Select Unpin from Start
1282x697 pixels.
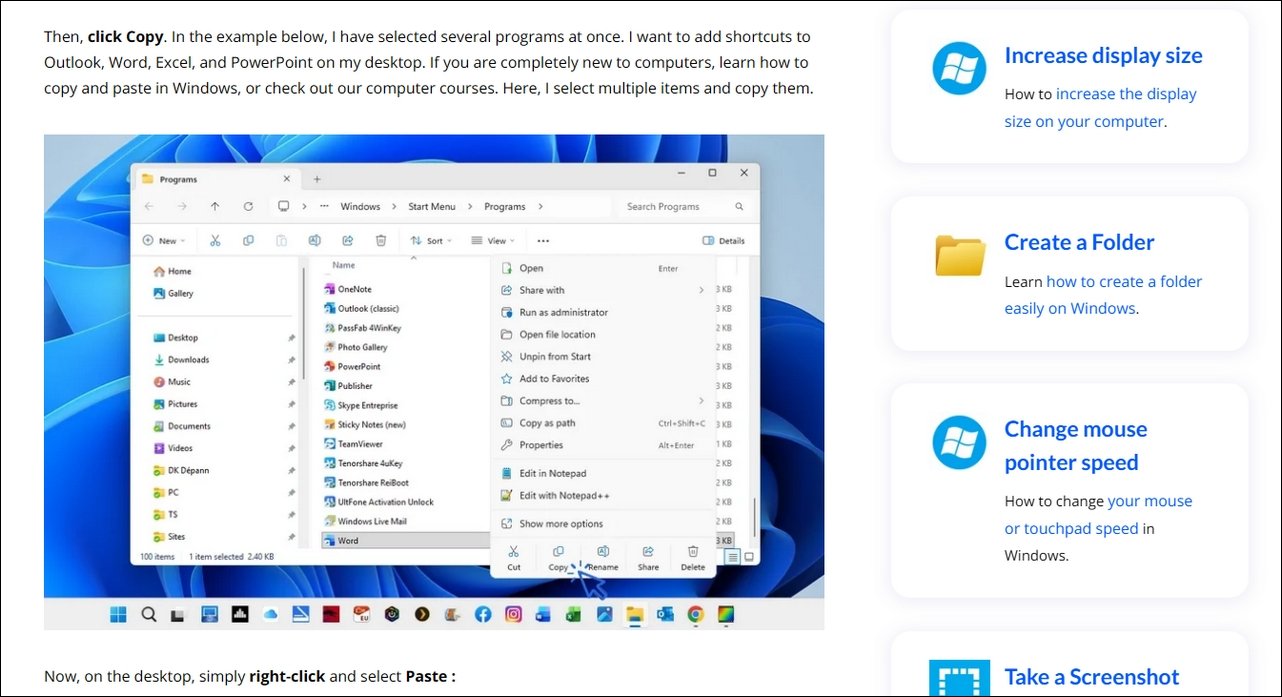pyautogui.click(x=603, y=356)
